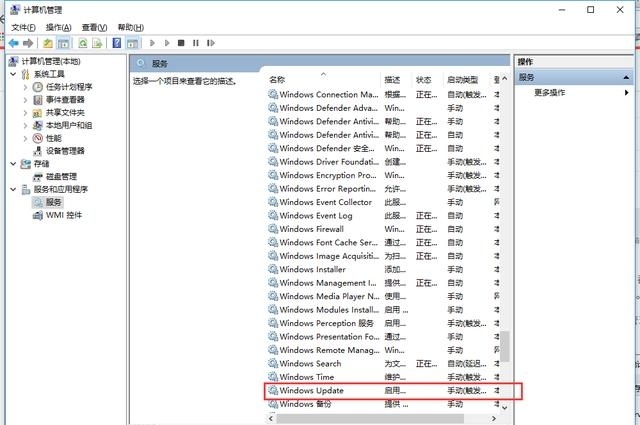The image size is (640, 425).
Task: Open the 查看(V) menu
Action: click(x=94, y=27)
